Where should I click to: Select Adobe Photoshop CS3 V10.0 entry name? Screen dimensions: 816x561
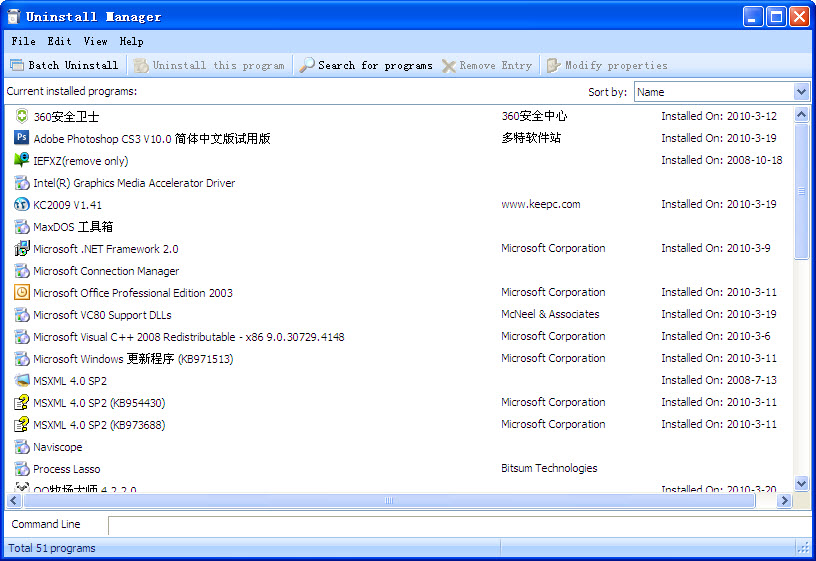[x=152, y=138]
